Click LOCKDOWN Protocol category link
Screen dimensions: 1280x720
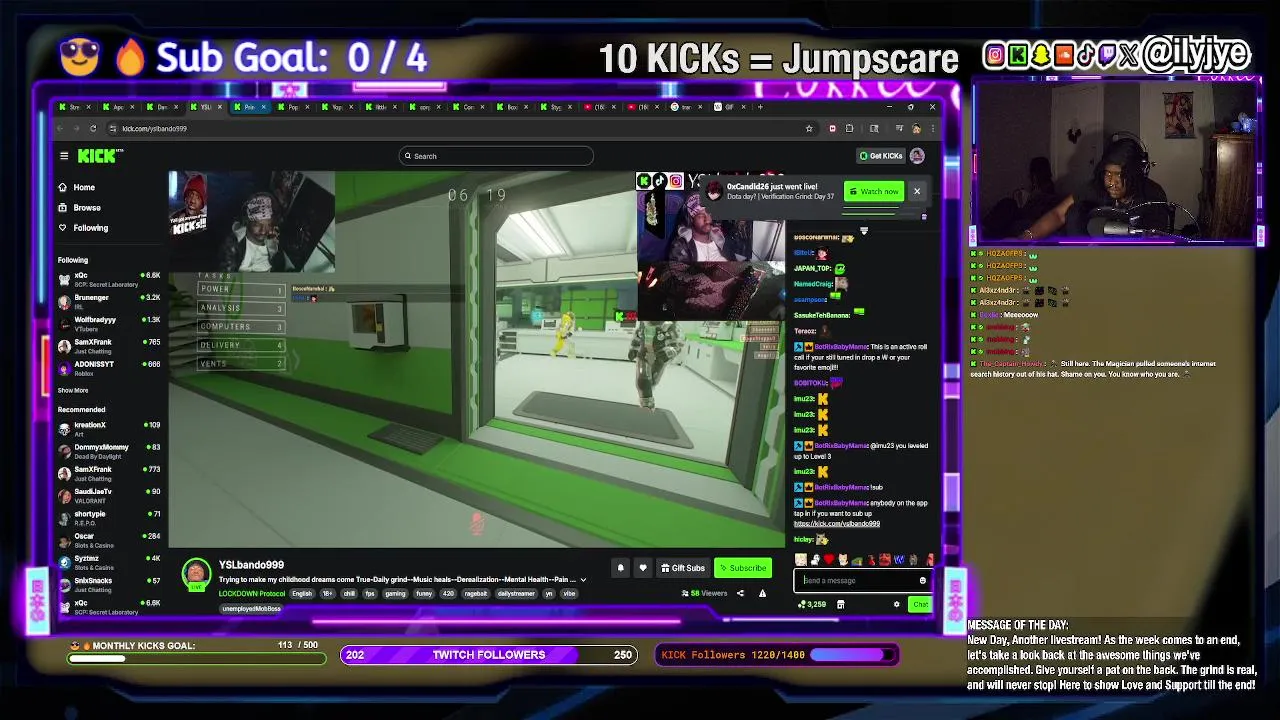252,593
